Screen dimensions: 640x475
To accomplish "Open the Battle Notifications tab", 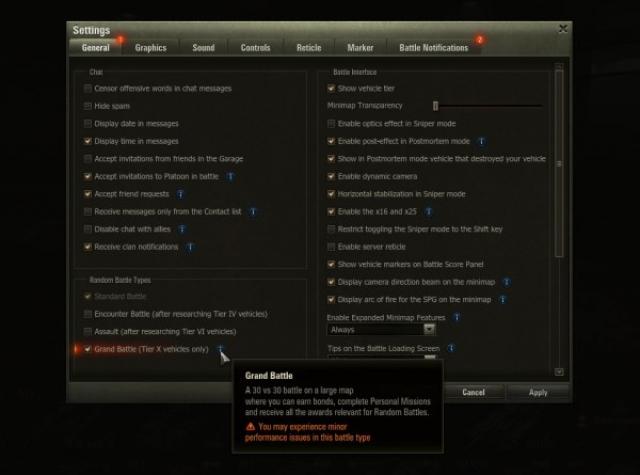I will (x=433, y=48).
